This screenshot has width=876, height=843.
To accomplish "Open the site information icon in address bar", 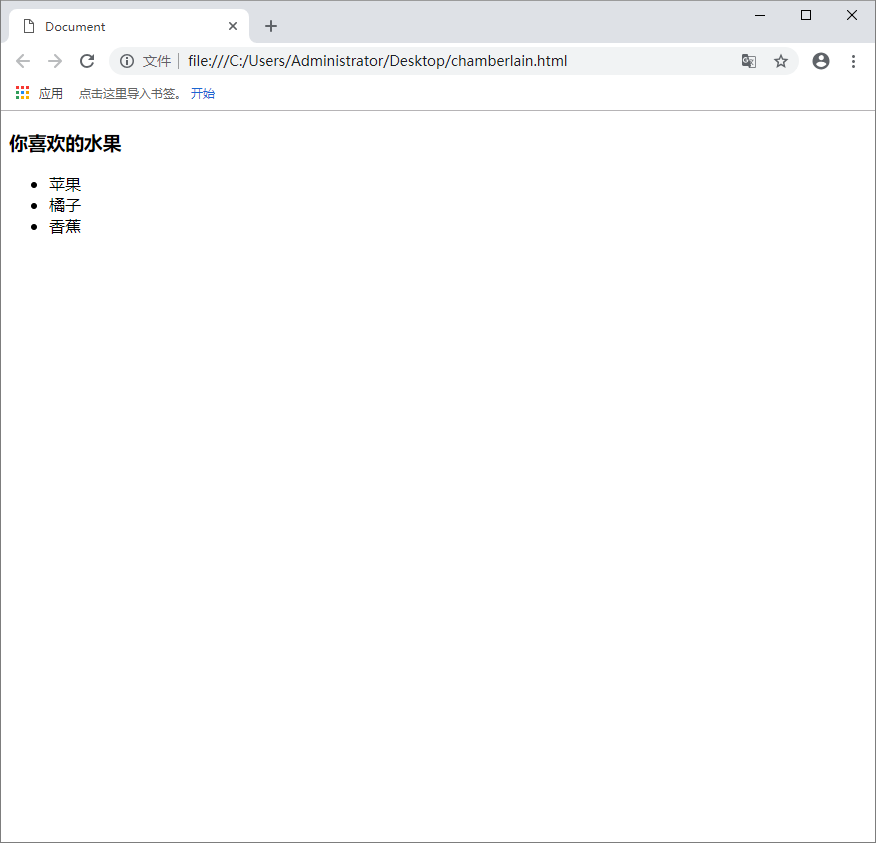I will [x=127, y=61].
